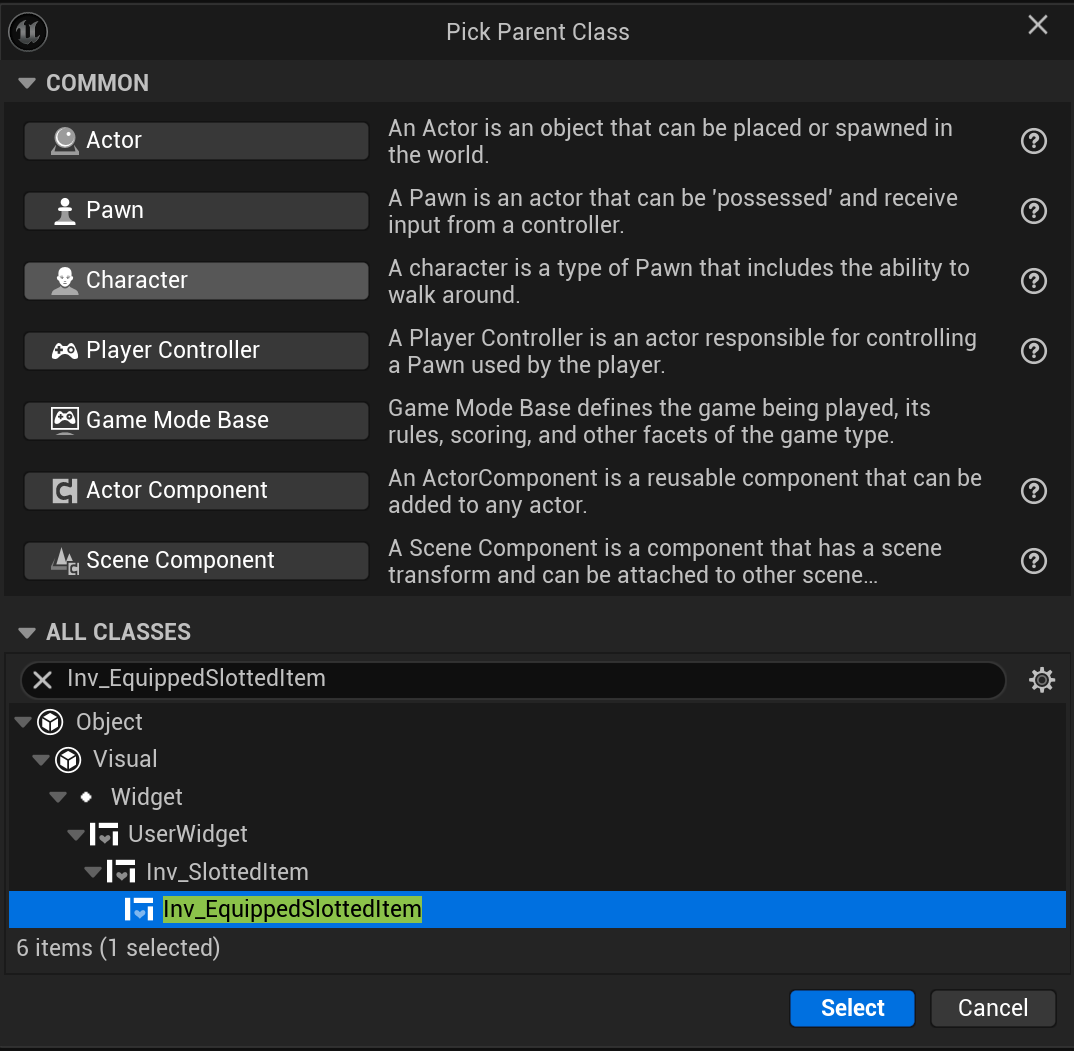Open help for the Pawn class
This screenshot has height=1051, width=1074.
pyautogui.click(x=1033, y=211)
